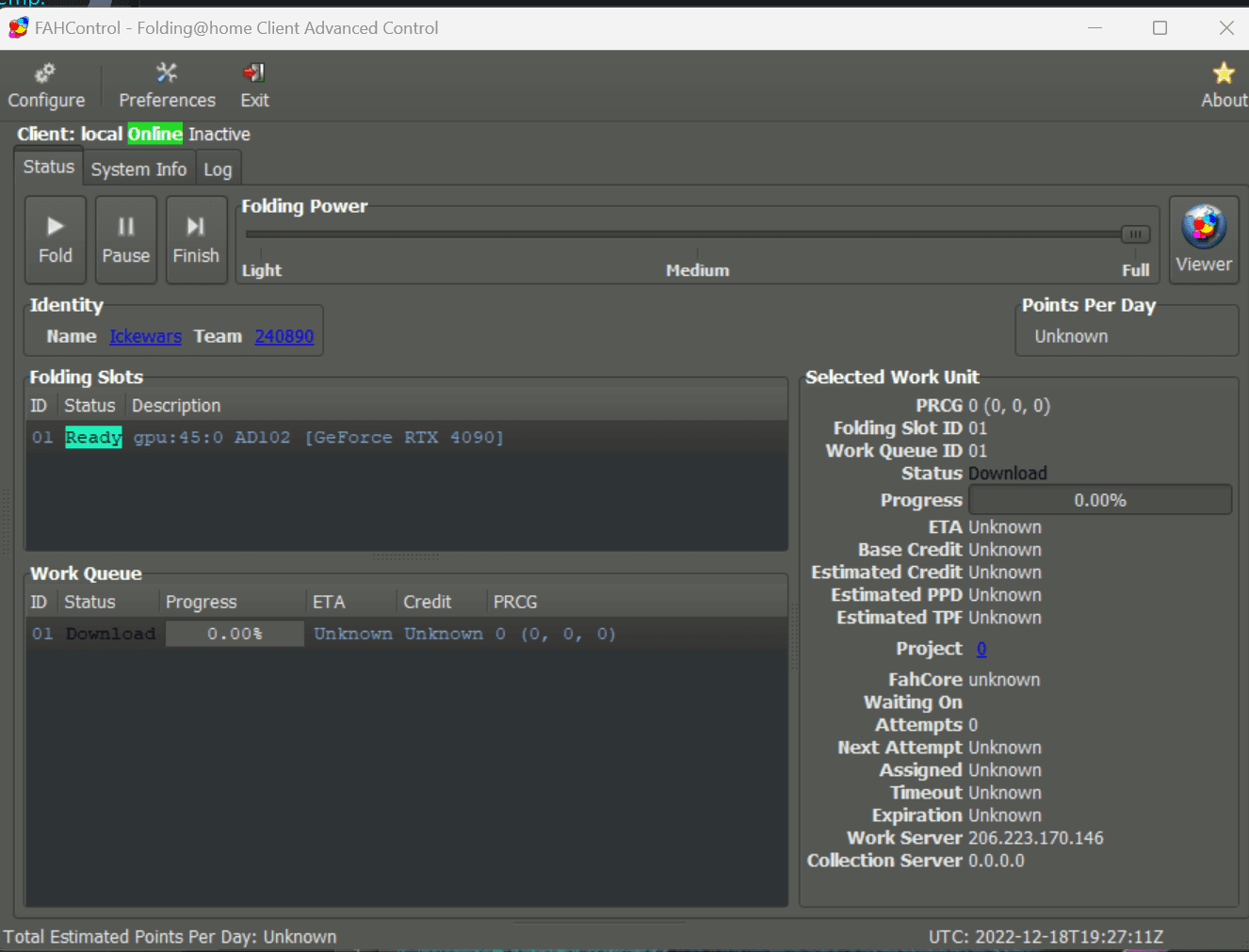Open the Log tab

(218, 169)
